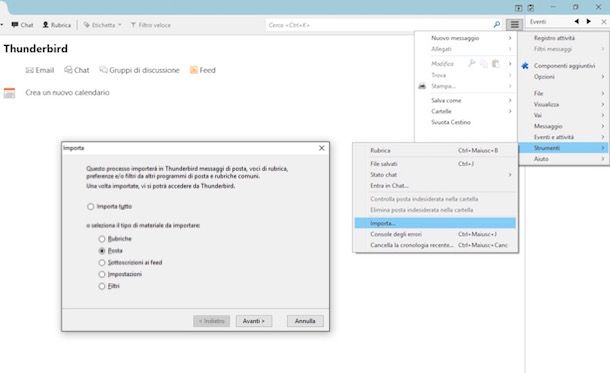Select the Importa tutto radio button

[91, 207]
